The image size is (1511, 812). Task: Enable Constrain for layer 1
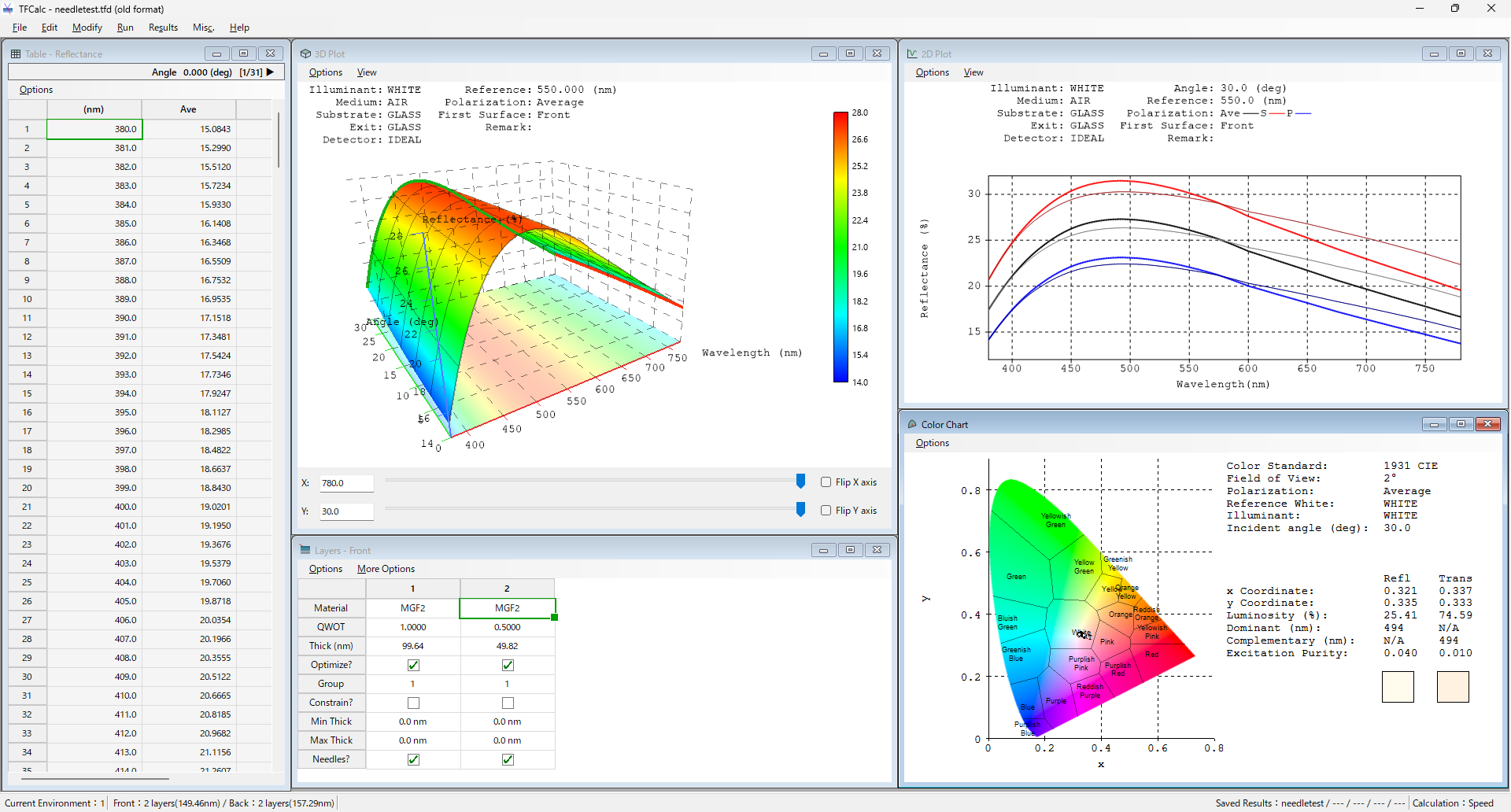tap(413, 703)
